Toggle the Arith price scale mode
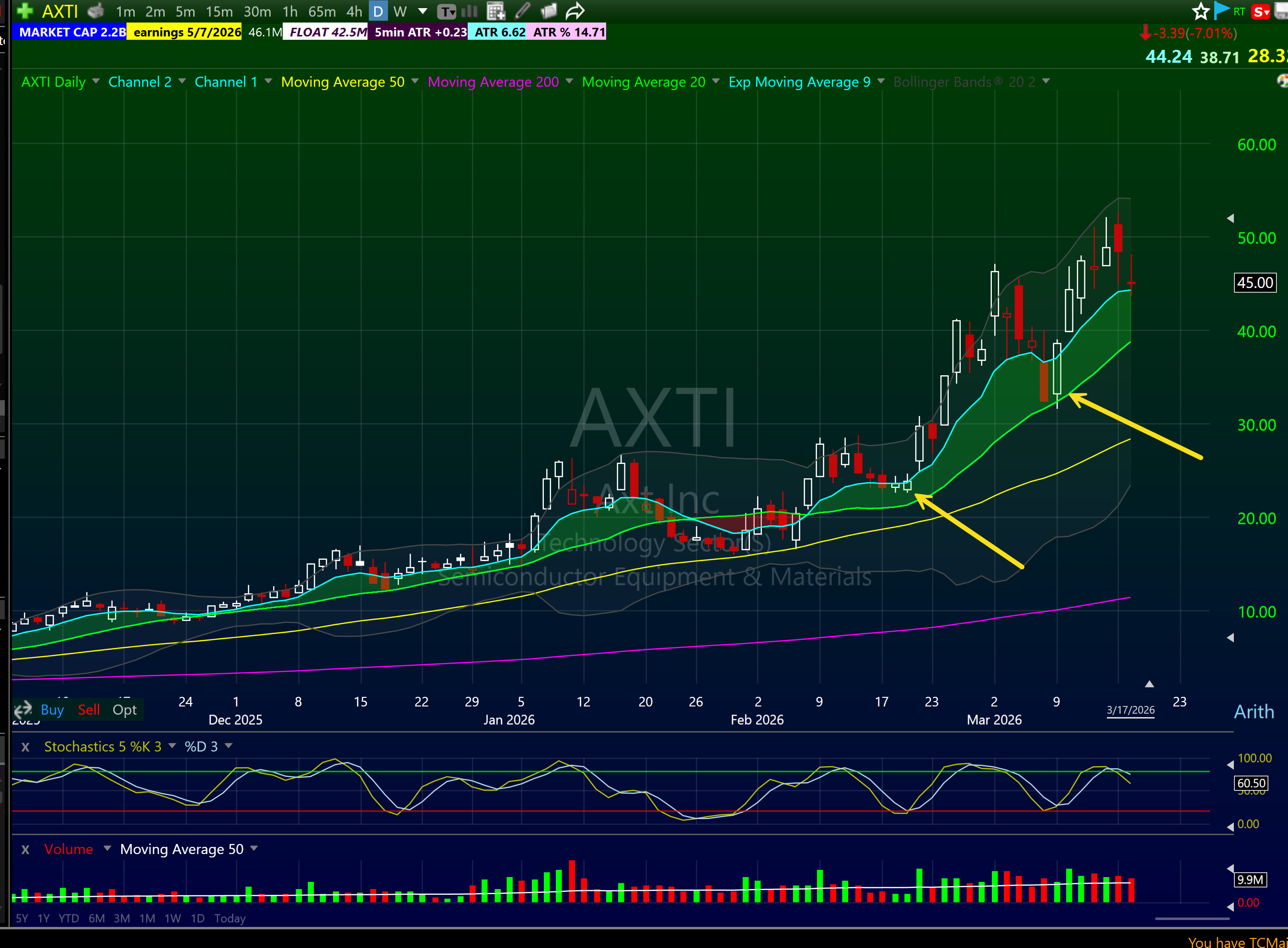Image resolution: width=1288 pixels, height=948 pixels. coord(1254,712)
